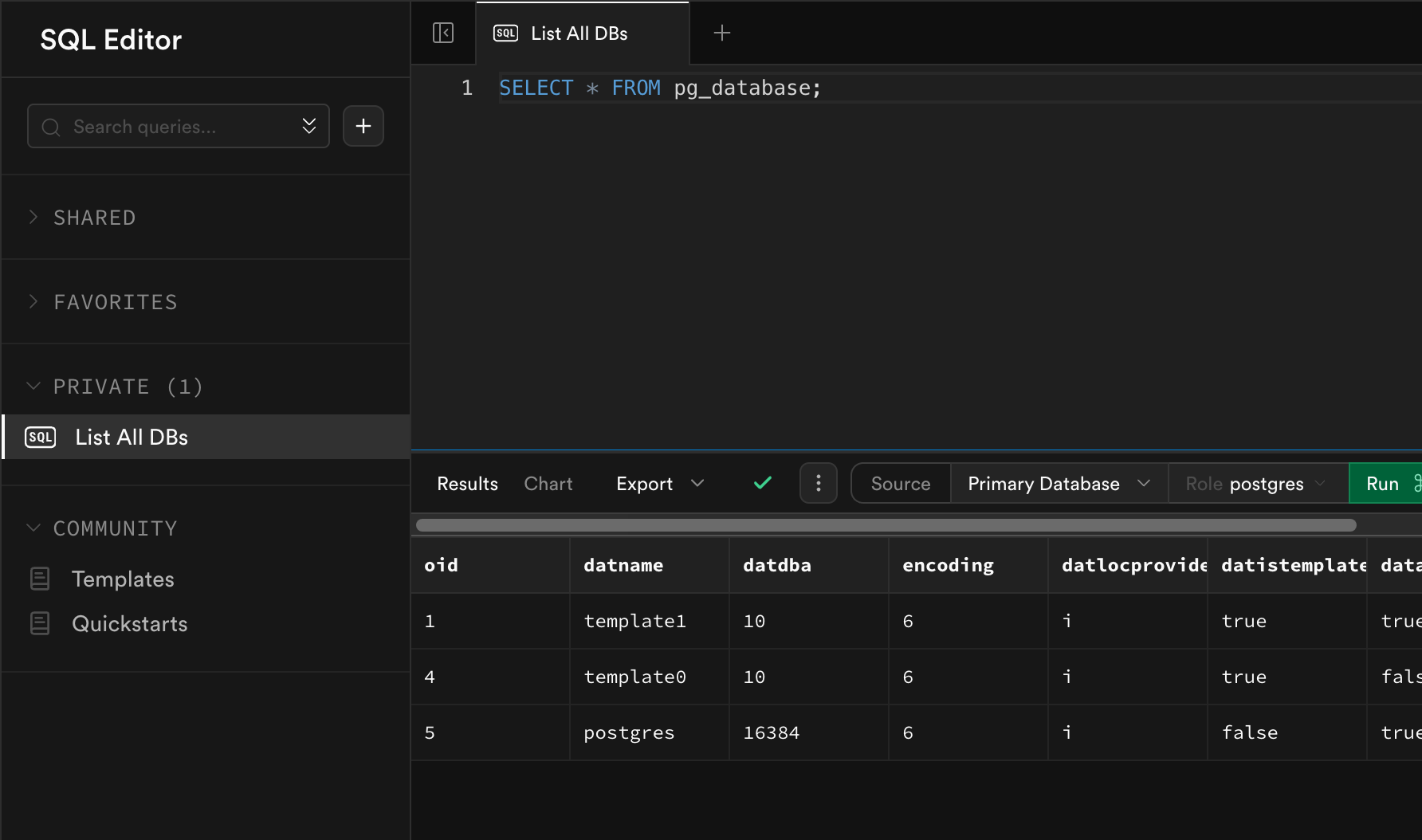Click the search filter double-chevron icon
Image resolution: width=1422 pixels, height=840 pixels.
tap(309, 126)
